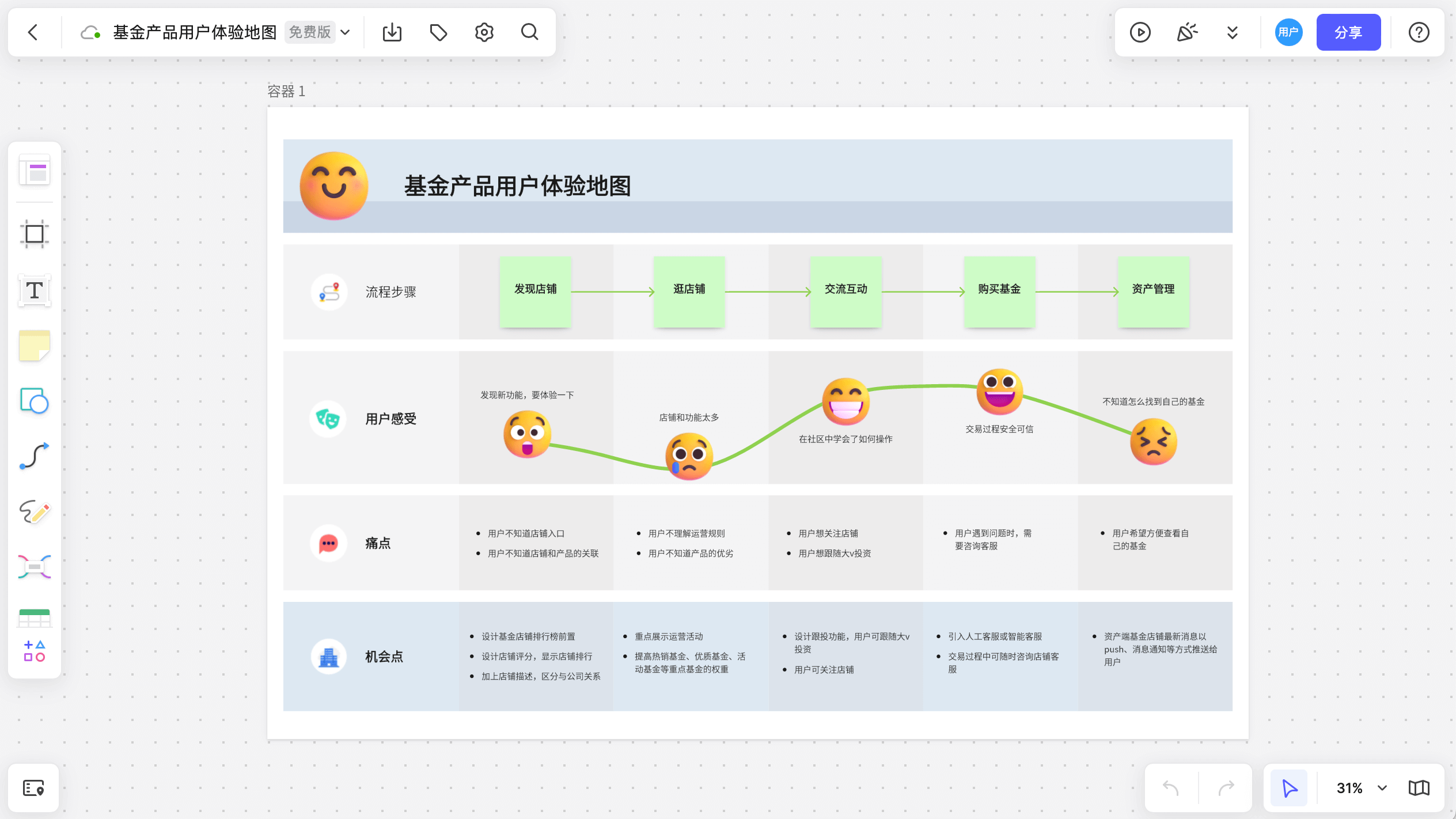Start presentation play mode

[x=1140, y=32]
